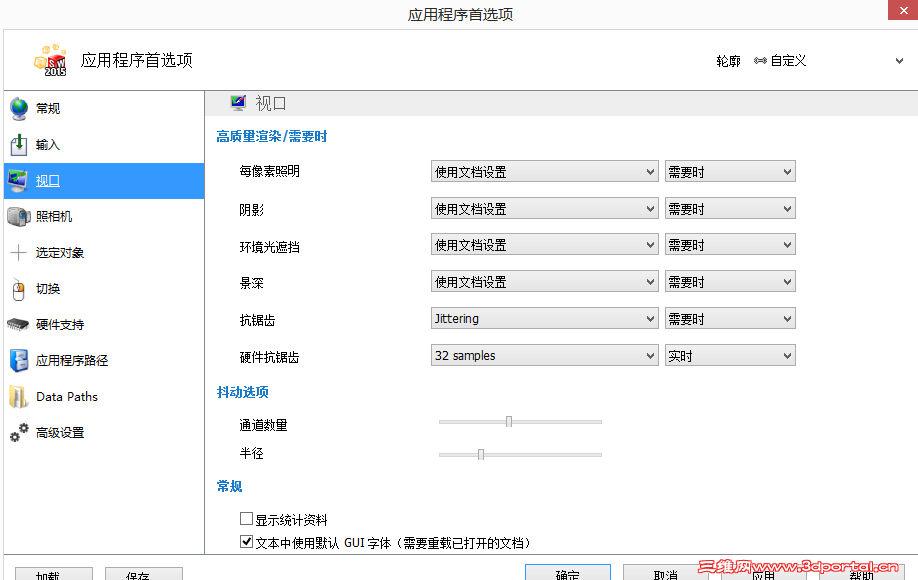The height and width of the screenshot is (580, 918).
Task: Open the 输入 settings page
Action: [104, 145]
